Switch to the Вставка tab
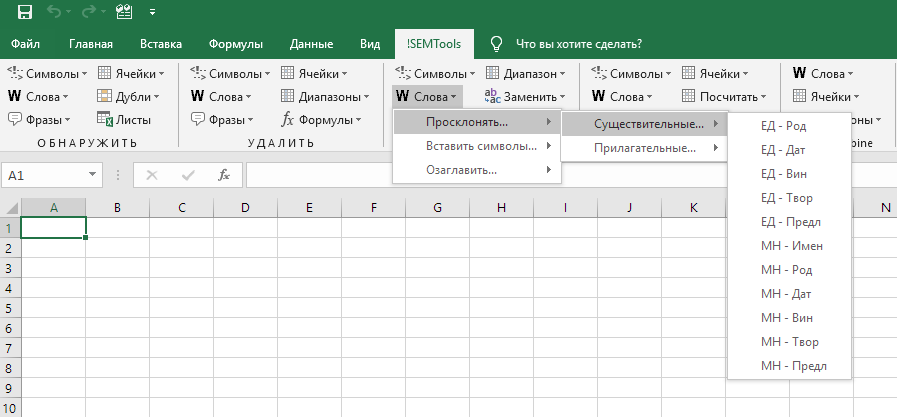Image resolution: width=897 pixels, height=417 pixels. click(x=161, y=44)
